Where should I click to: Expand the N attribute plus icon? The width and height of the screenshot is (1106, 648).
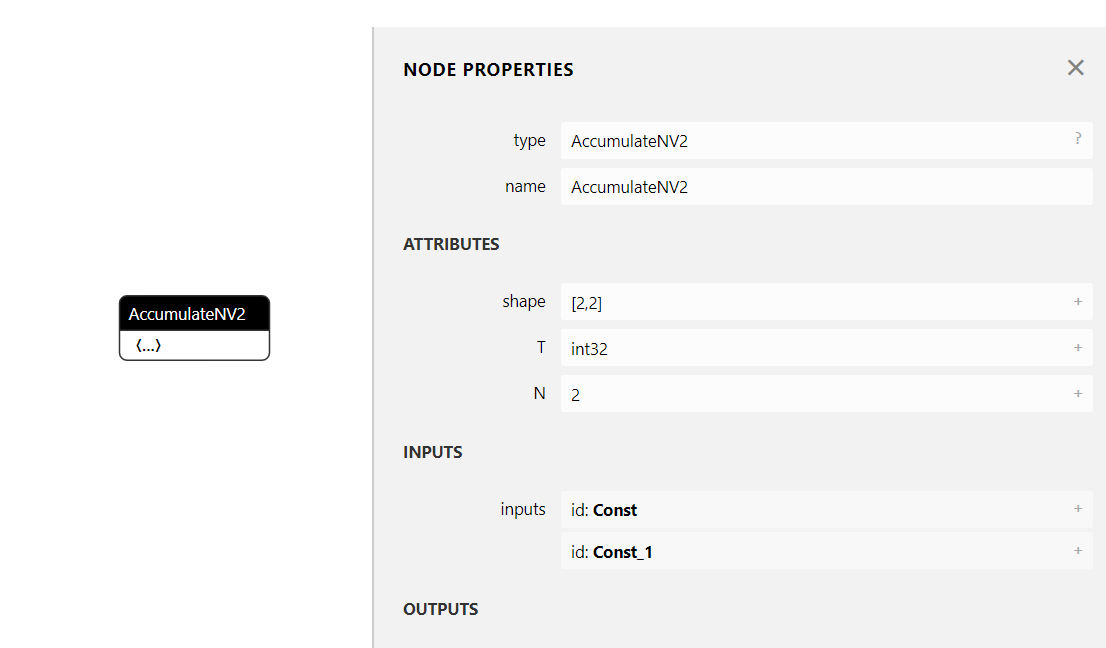coord(1078,393)
